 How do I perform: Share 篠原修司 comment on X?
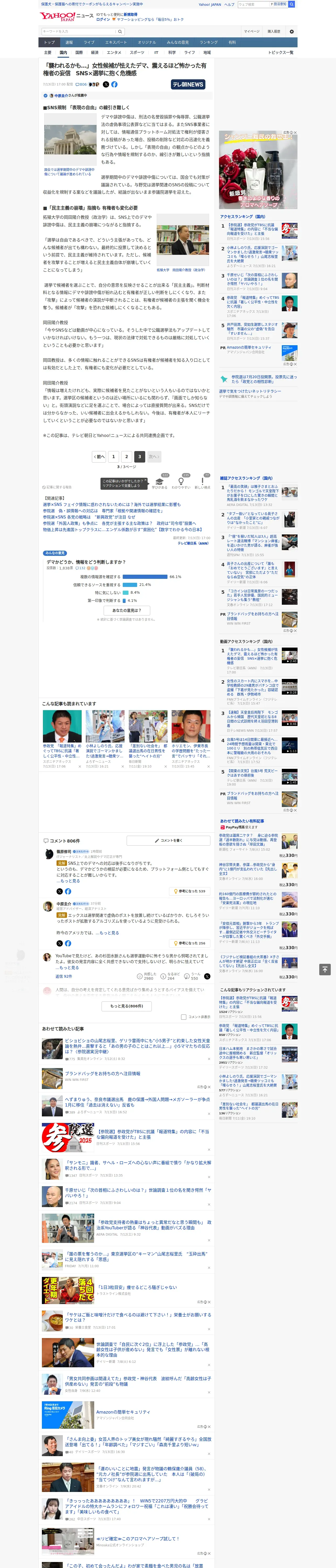(60, 891)
